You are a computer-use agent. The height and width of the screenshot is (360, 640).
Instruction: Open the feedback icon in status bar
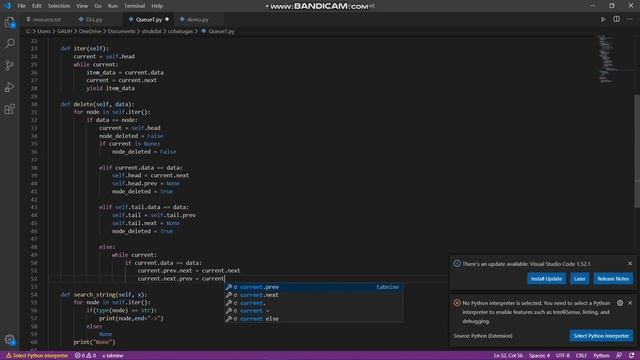[619, 356]
